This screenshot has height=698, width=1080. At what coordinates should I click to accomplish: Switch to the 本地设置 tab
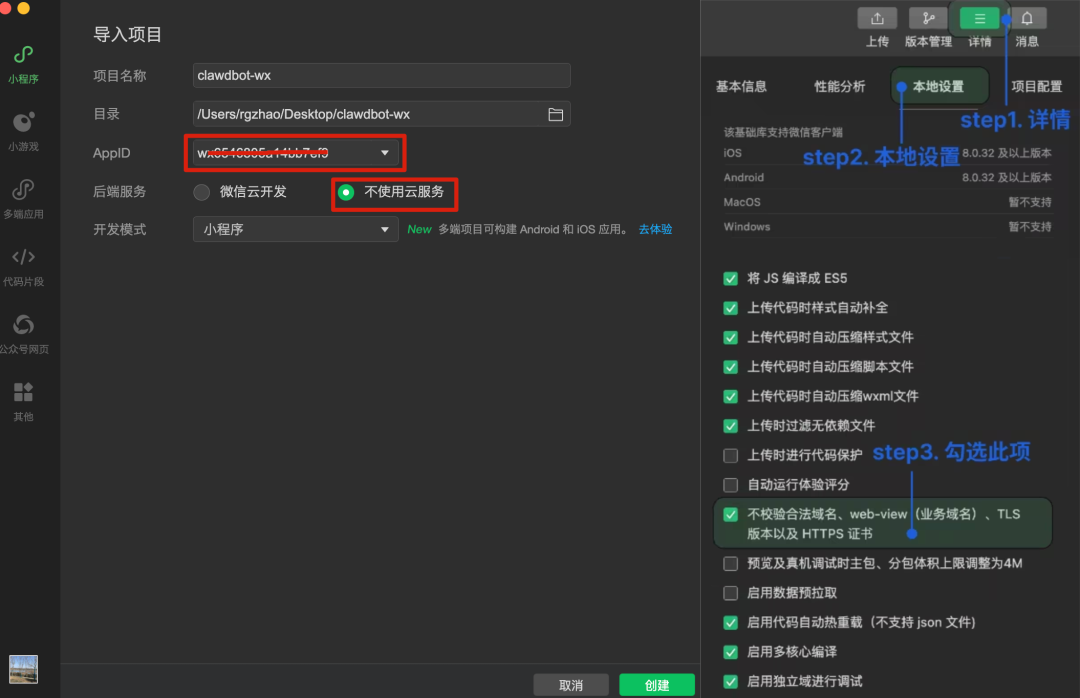[938, 87]
